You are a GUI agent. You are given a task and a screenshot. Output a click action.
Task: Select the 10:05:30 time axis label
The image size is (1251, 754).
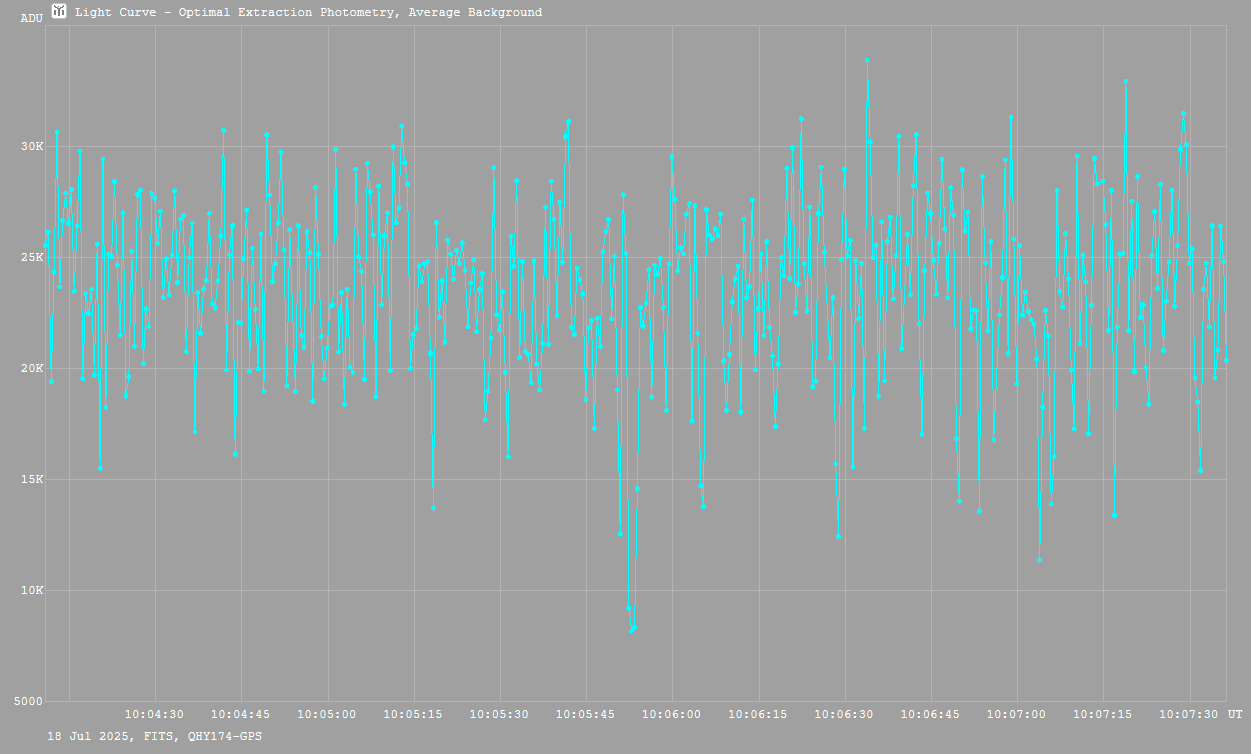point(500,715)
